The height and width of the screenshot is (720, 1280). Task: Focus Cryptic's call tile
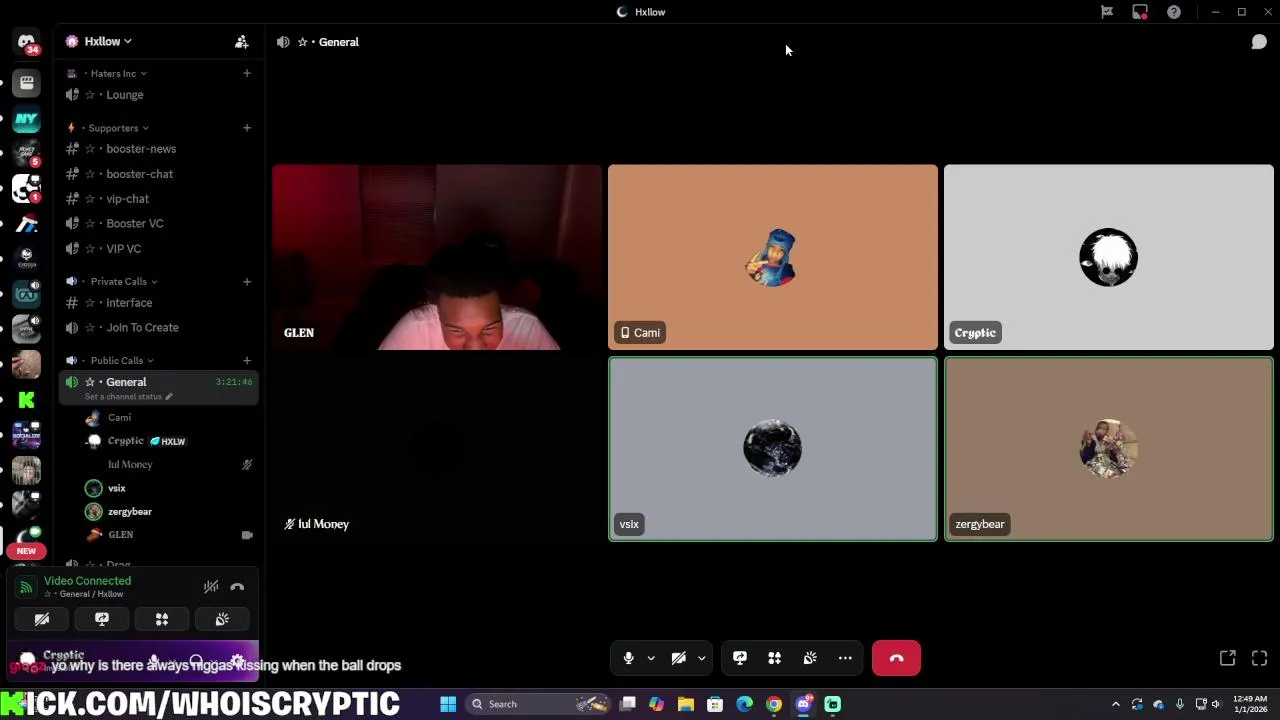1109,258
